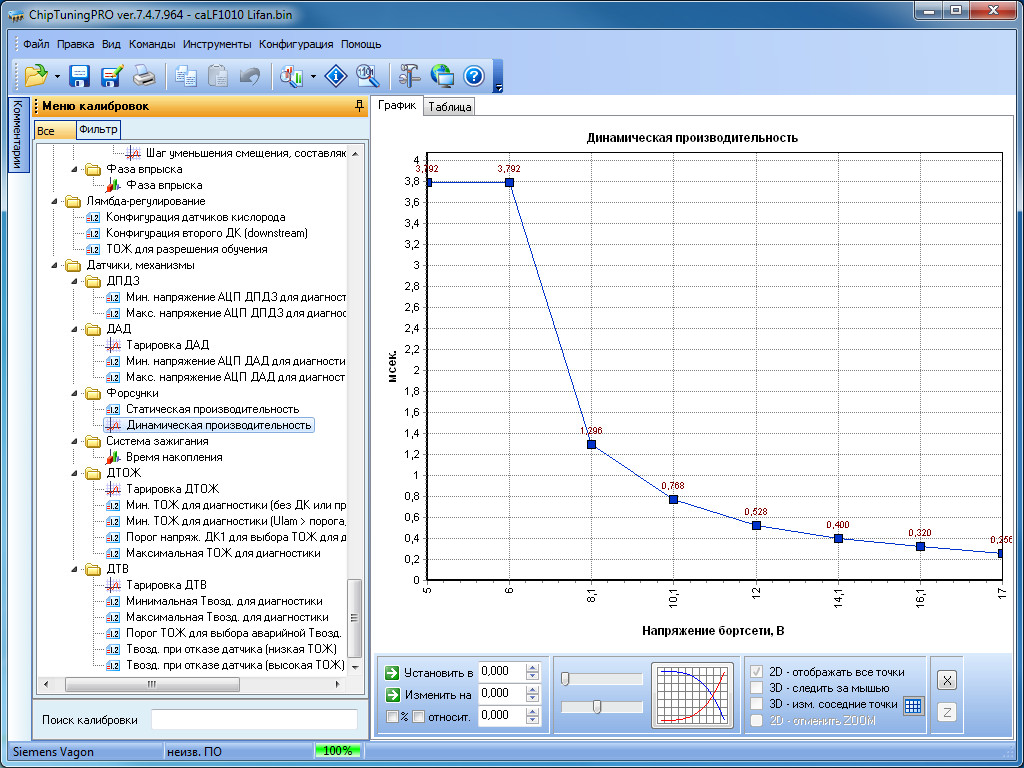This screenshot has height=768, width=1024.
Task: Open the blue diamond info icon
Action: [x=337, y=75]
